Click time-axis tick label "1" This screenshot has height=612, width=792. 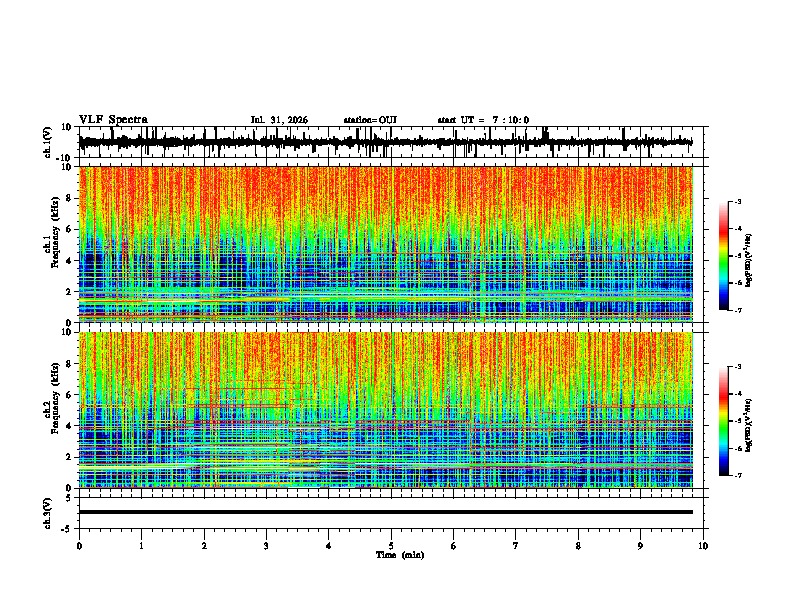(x=141, y=546)
